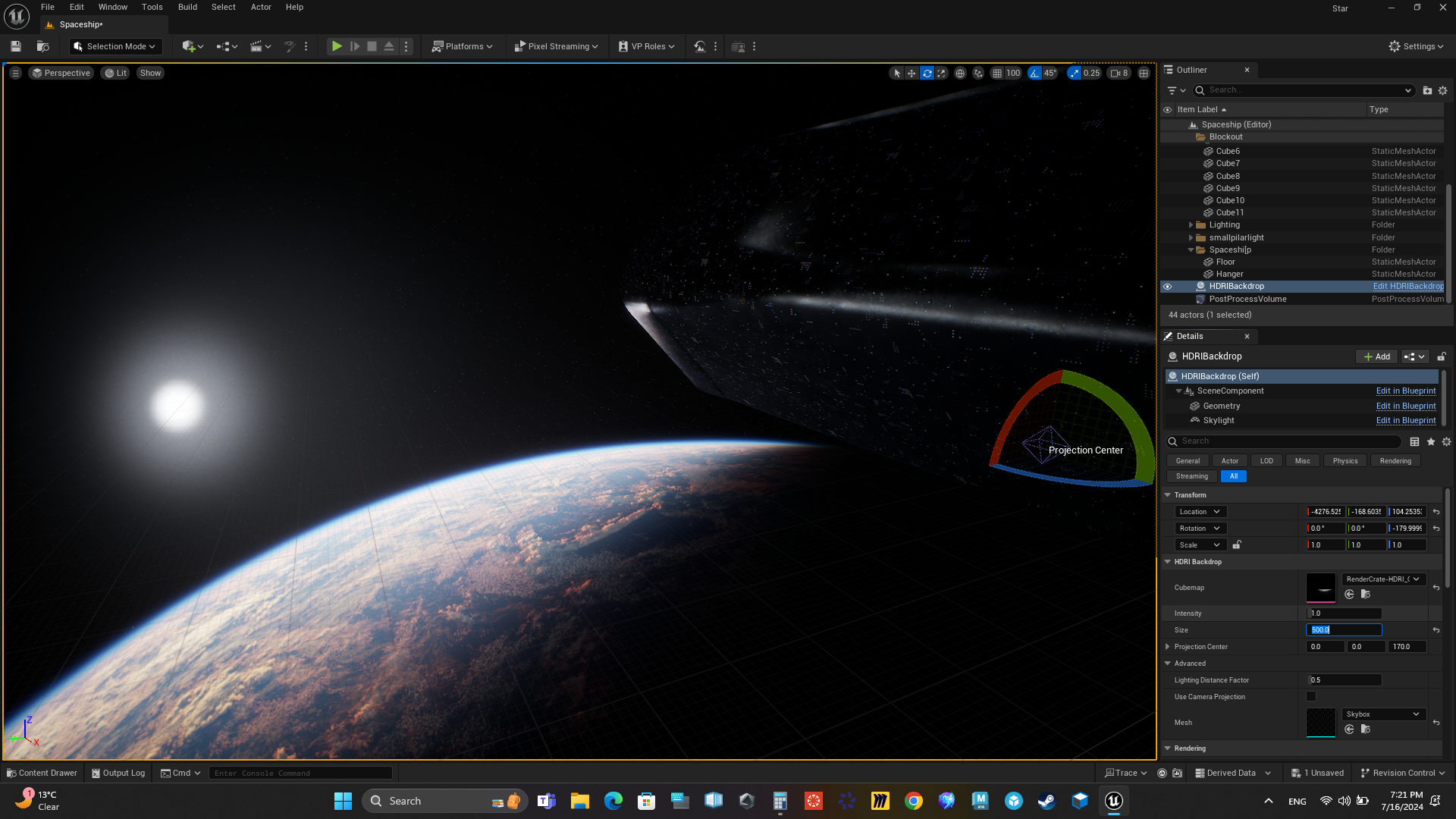1456x819 pixels.
Task: Open viewport hamburger options menu
Action: click(15, 74)
